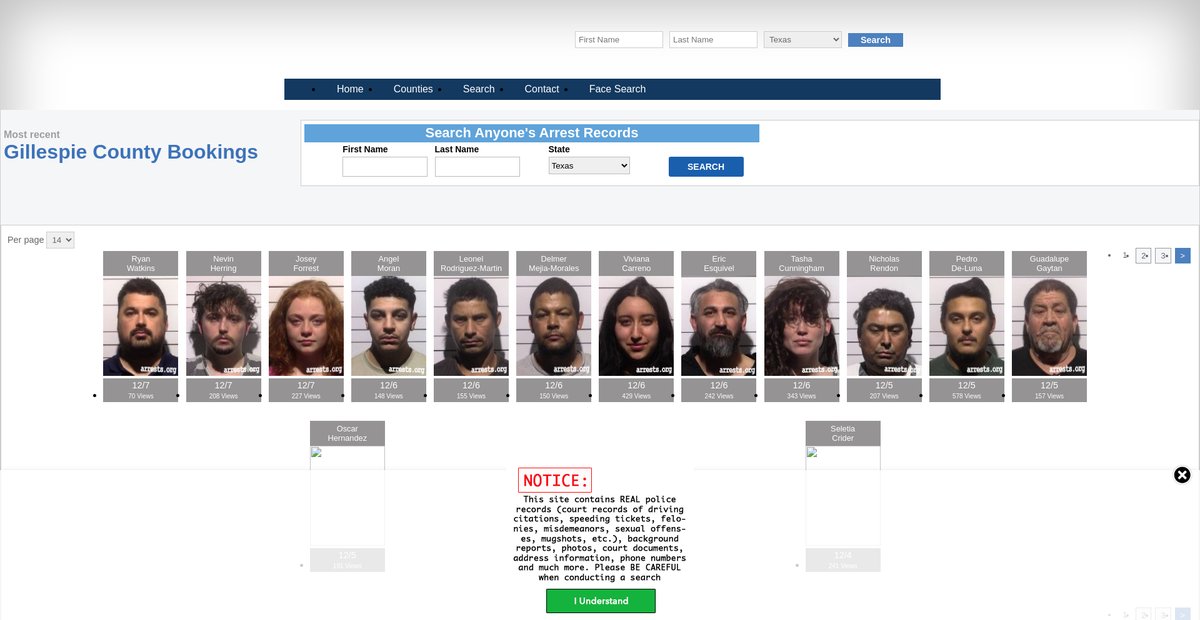The width and height of the screenshot is (1200, 620).
Task: Click the Most recent label
Action: [x=32, y=134]
